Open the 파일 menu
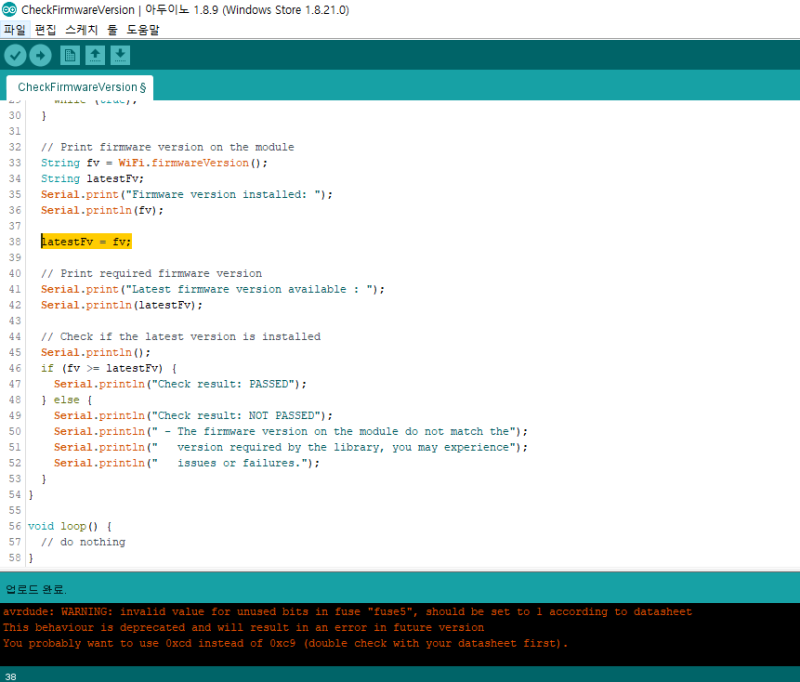Screen dimensions: 800x682 14,30
